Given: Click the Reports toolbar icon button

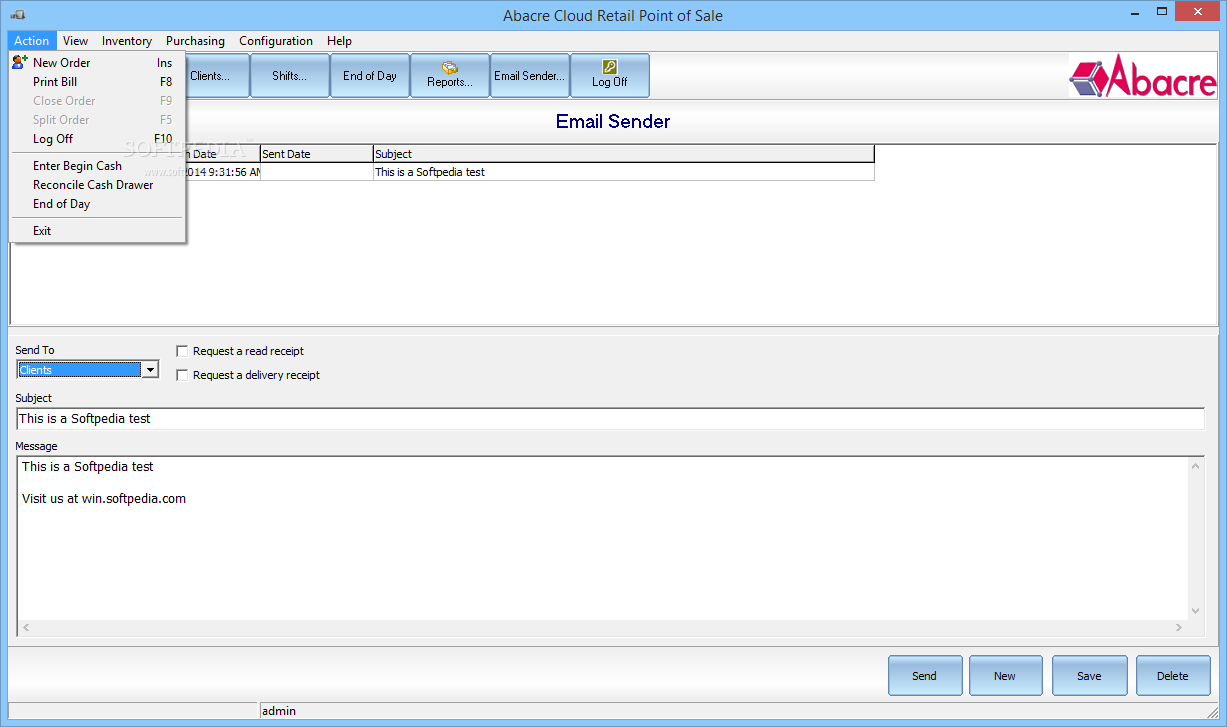Looking at the screenshot, I should point(450,75).
